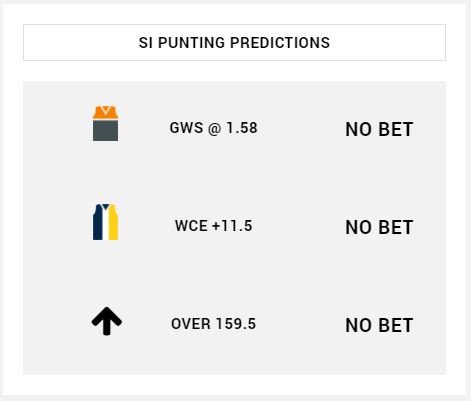Click NO BET beside WCE +11.5
Screen dimensions: 471x401
pyautogui.click(x=379, y=227)
